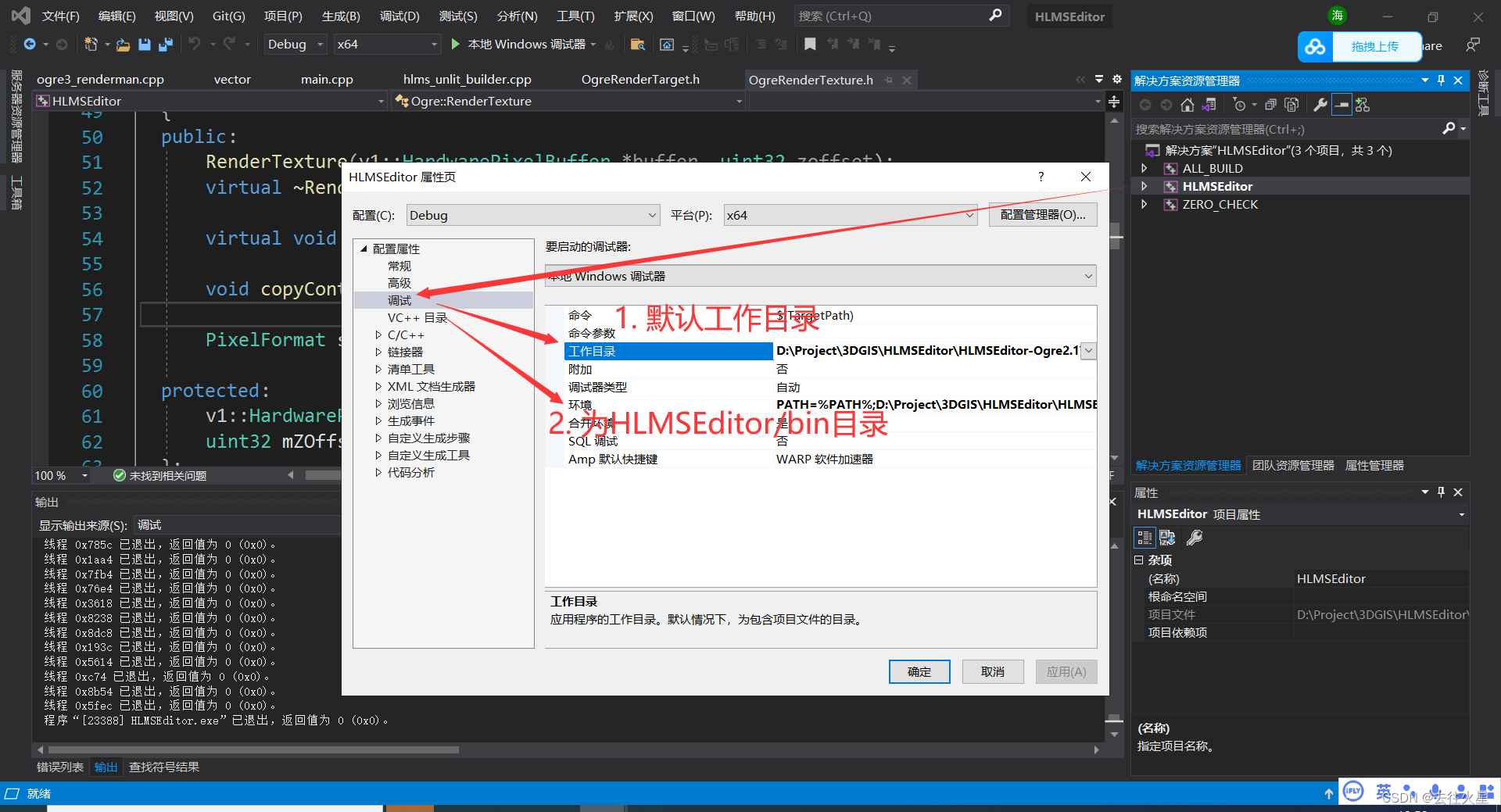Open the 生成(B) menu

coord(341,16)
